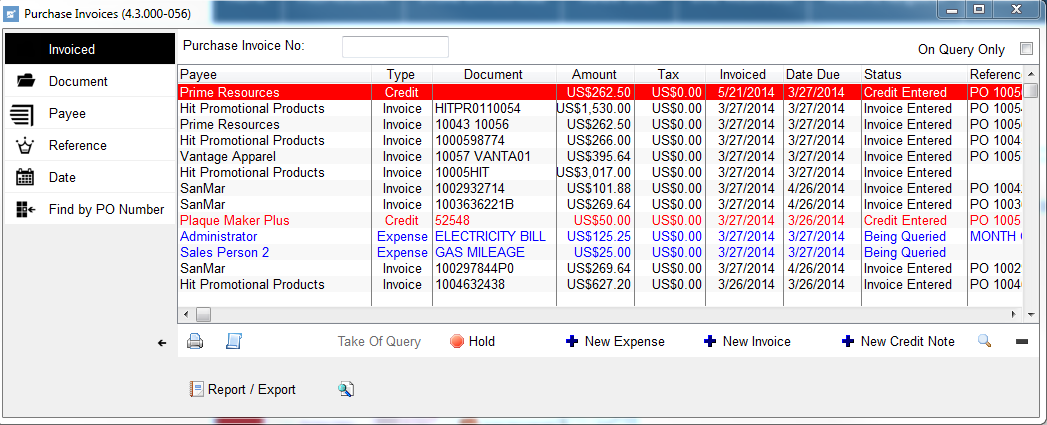The height and width of the screenshot is (425, 1047).
Task: Open the Reference sidebar tab
Action: (x=89, y=145)
